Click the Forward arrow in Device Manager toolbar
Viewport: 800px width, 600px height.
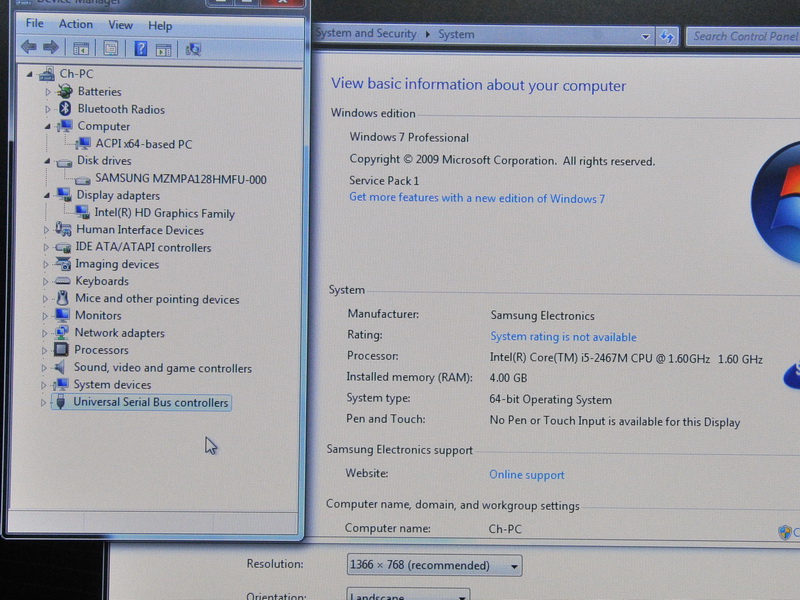pyautogui.click(x=51, y=48)
